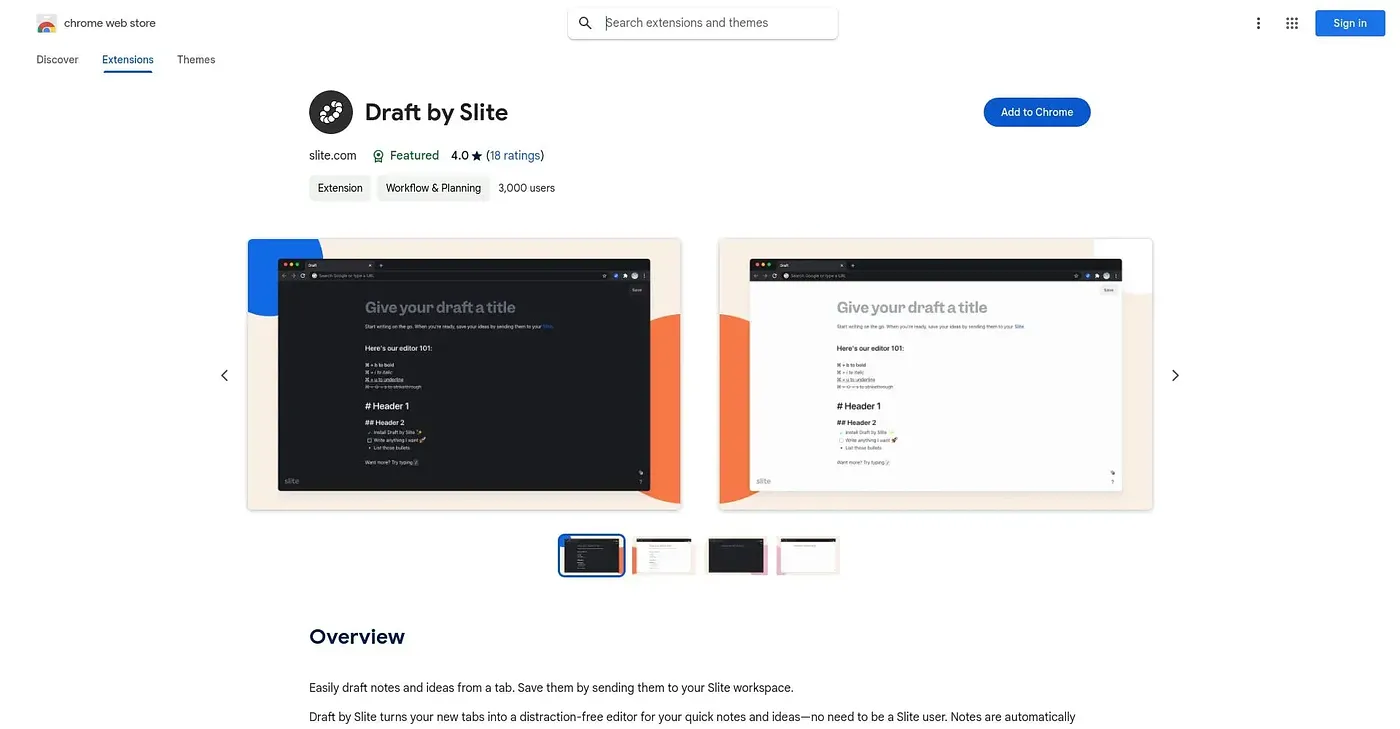The width and height of the screenshot is (1400, 729).
Task: Click the 4.0 star rating text
Action: (466, 156)
